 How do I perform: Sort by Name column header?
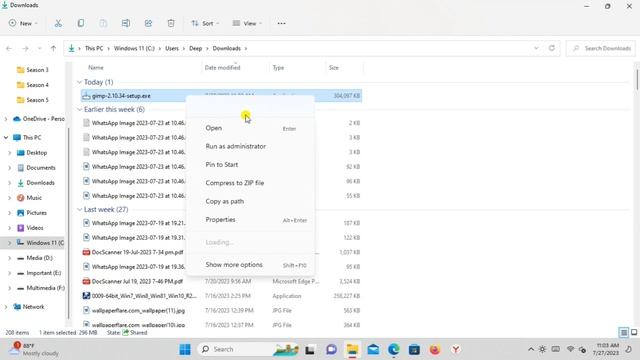[x=96, y=68]
